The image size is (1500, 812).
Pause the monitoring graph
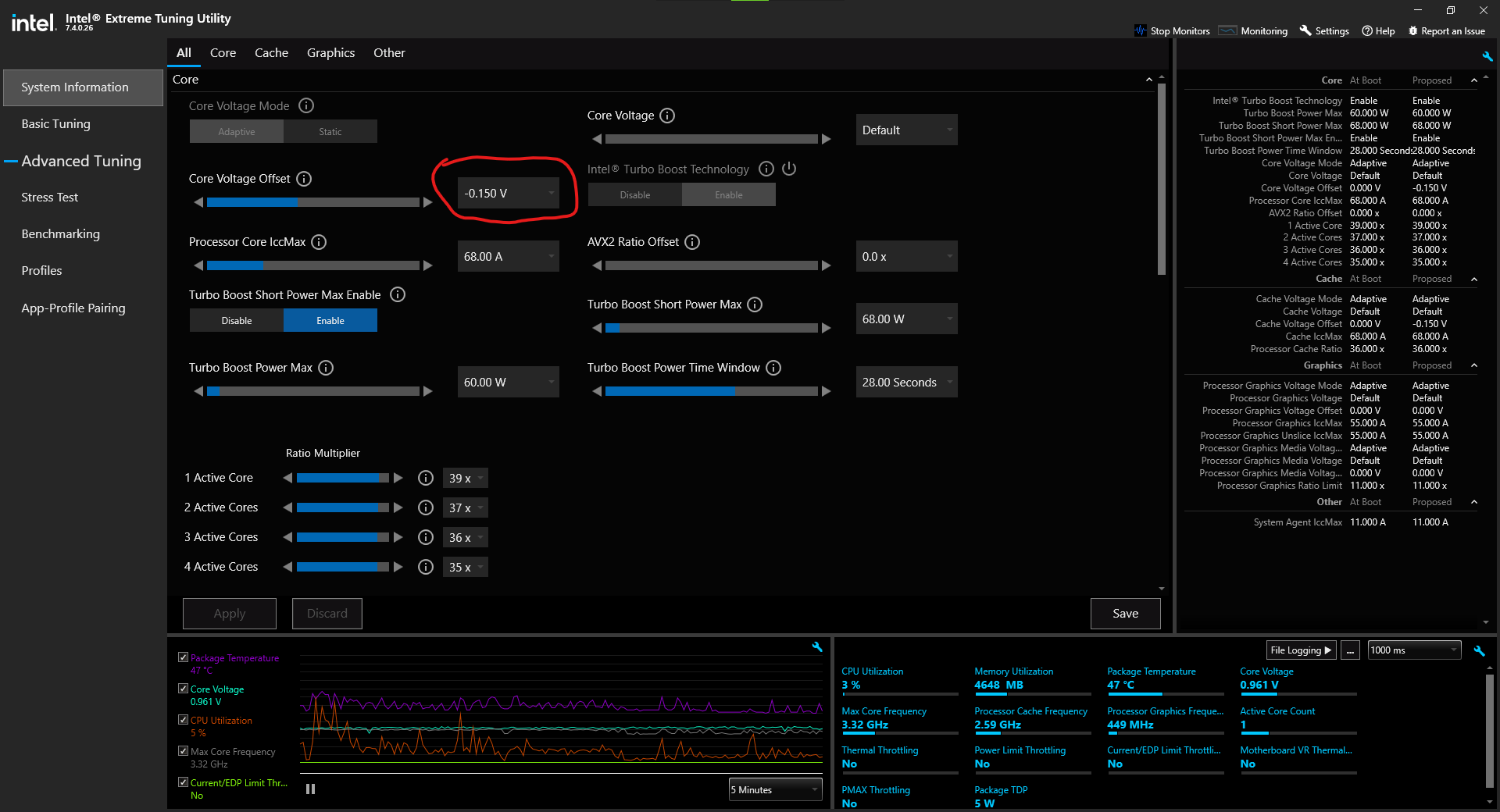[310, 789]
